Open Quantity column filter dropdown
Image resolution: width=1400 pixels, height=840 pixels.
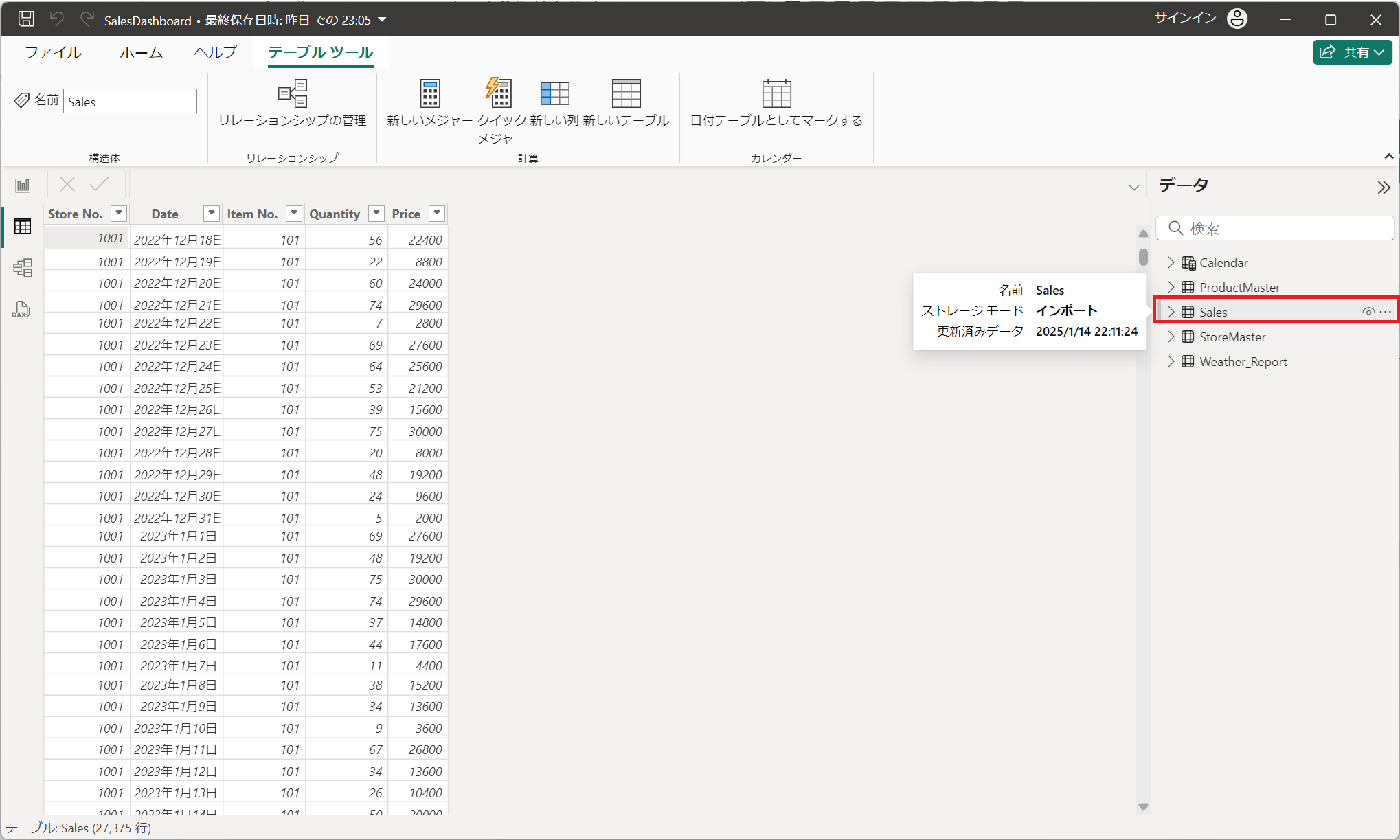376,213
